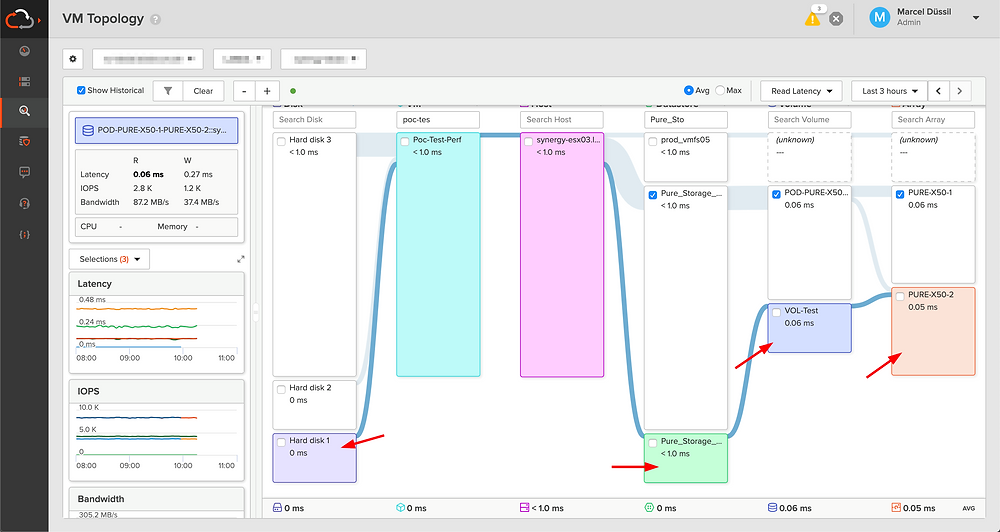Uncheck the Show Historical checkbox
Image resolution: width=1000 pixels, height=532 pixels.
point(81,91)
